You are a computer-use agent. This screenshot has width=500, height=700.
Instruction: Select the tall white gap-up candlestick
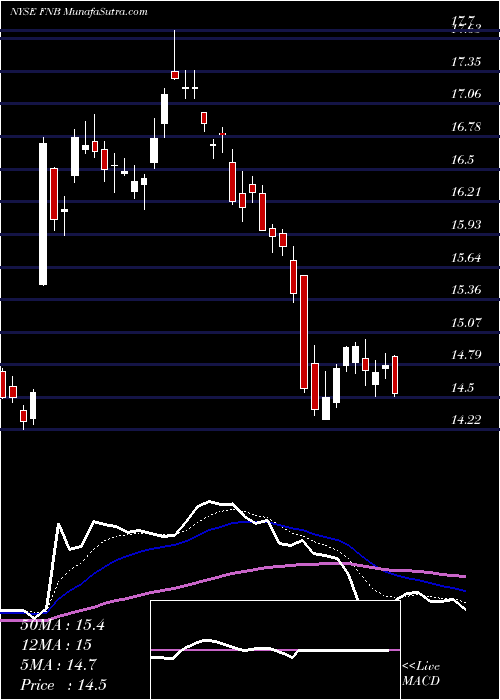[43, 214]
